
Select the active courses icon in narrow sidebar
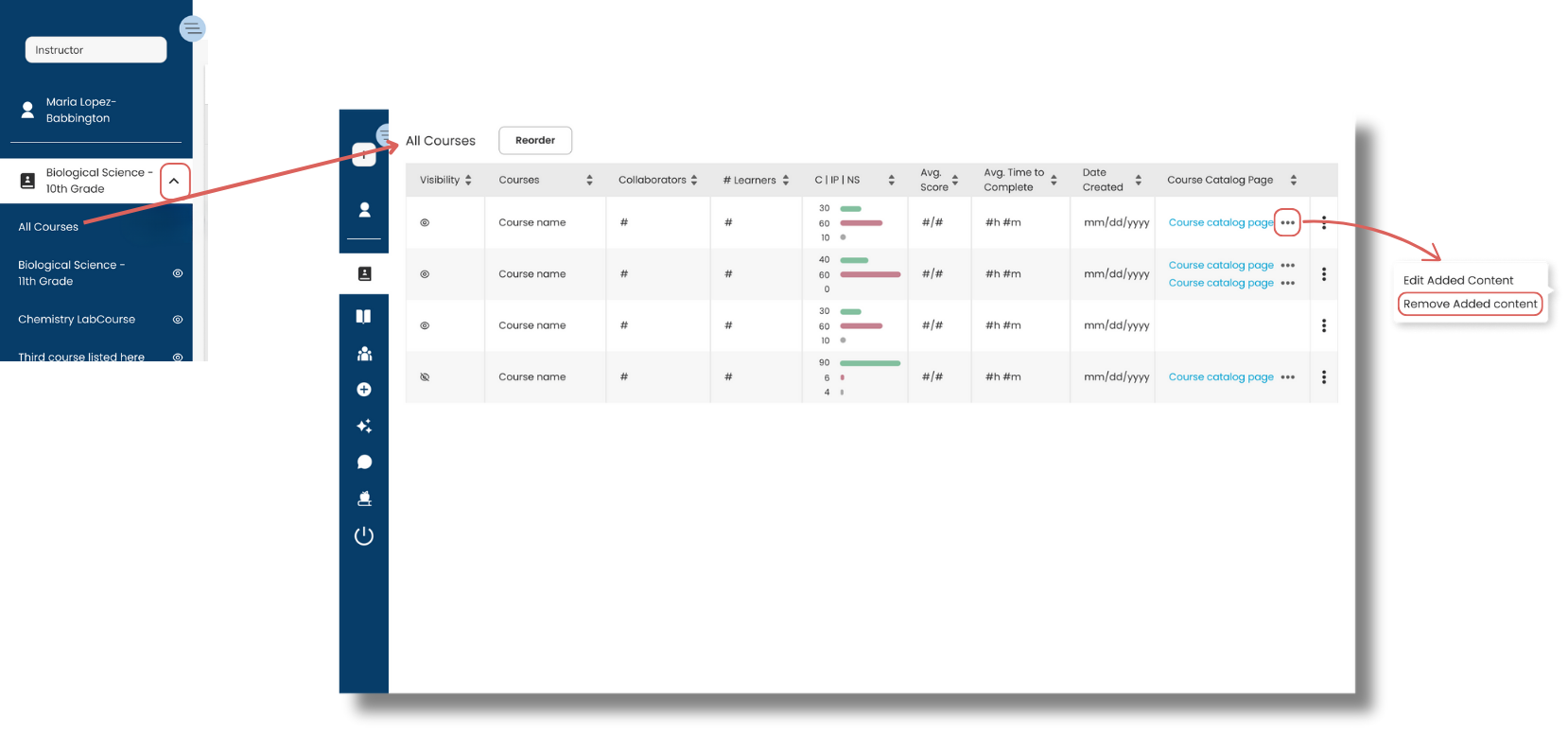click(x=364, y=274)
